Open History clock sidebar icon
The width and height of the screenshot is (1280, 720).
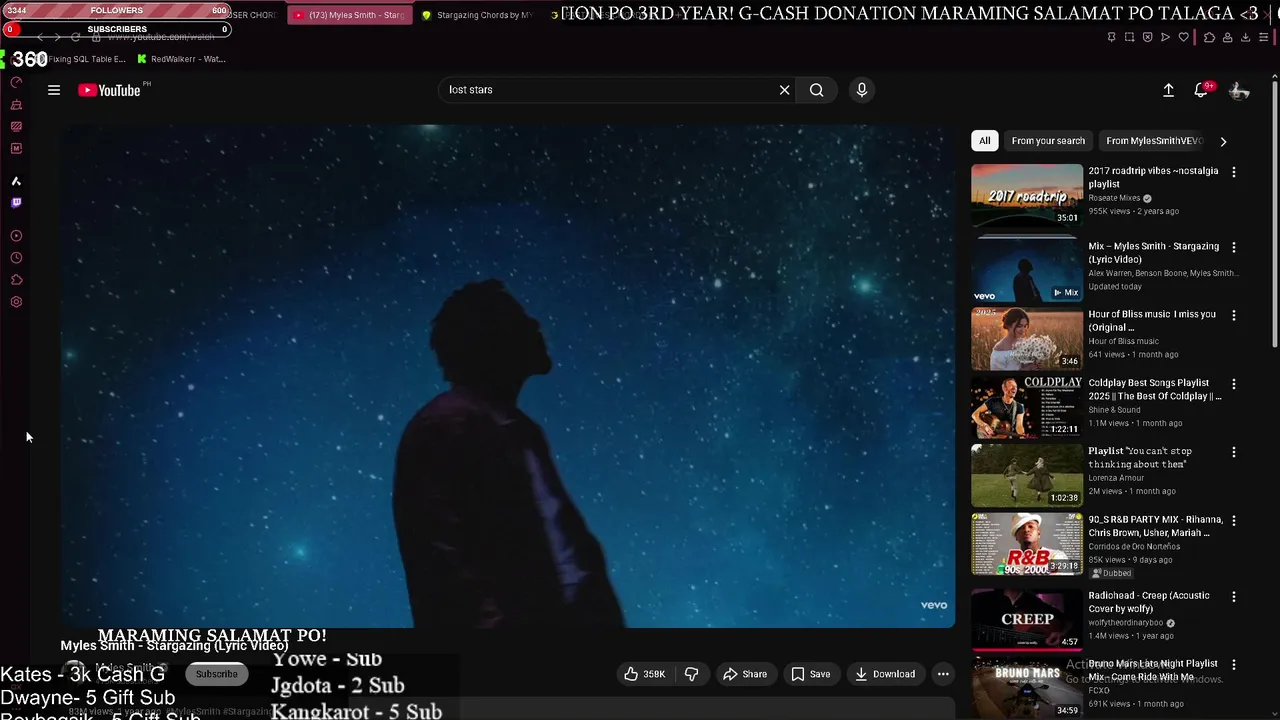tap(16, 258)
